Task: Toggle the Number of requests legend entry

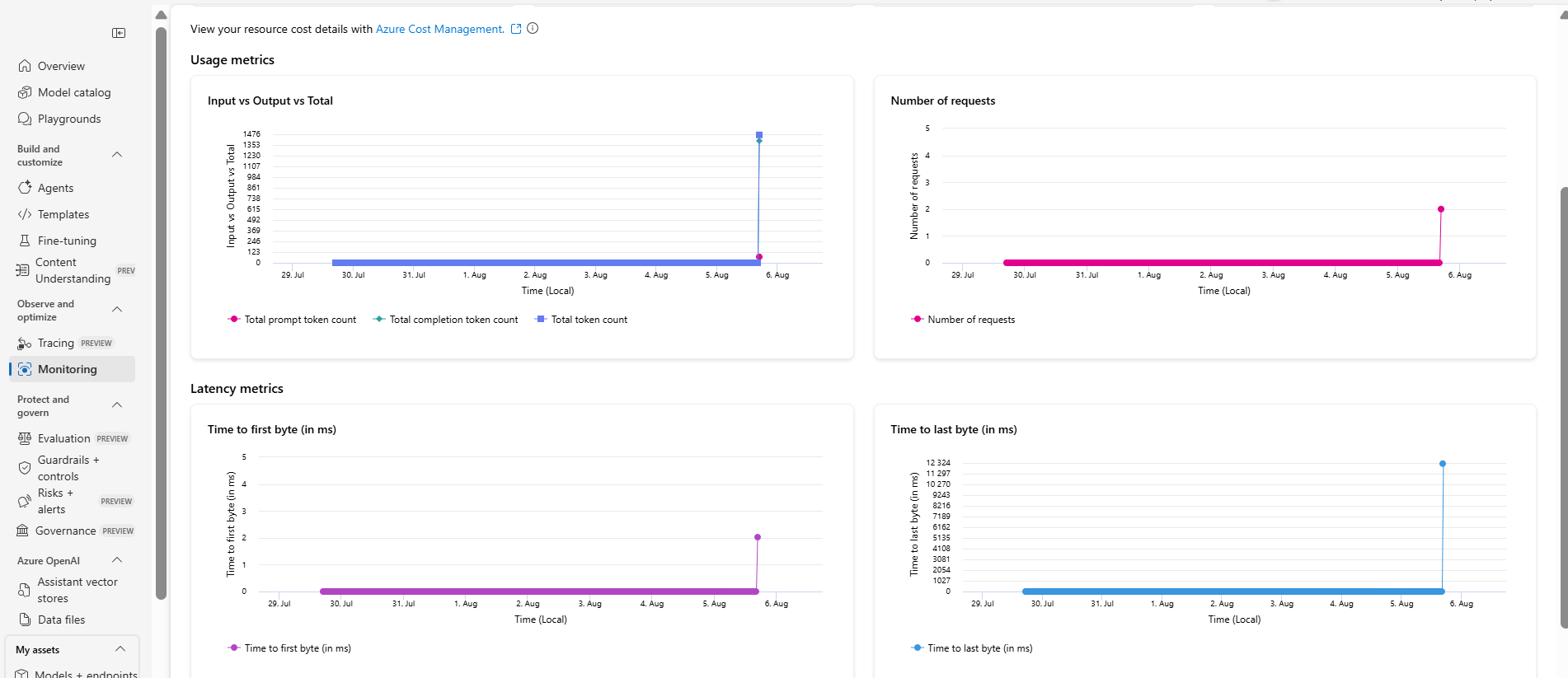Action: (963, 320)
